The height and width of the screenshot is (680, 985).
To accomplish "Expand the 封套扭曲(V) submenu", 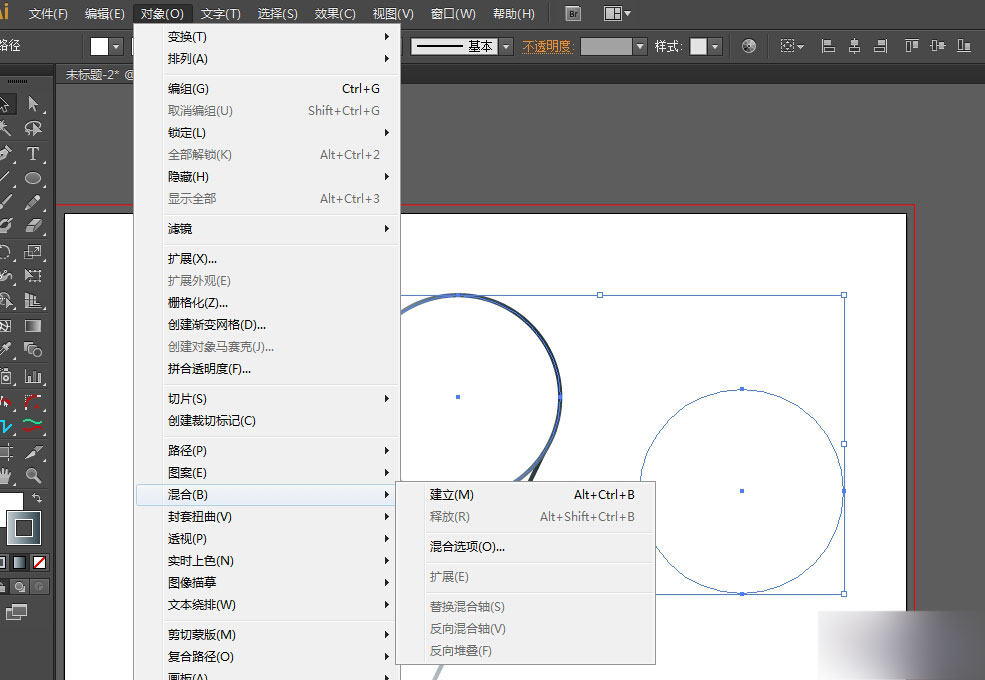I will (x=268, y=517).
